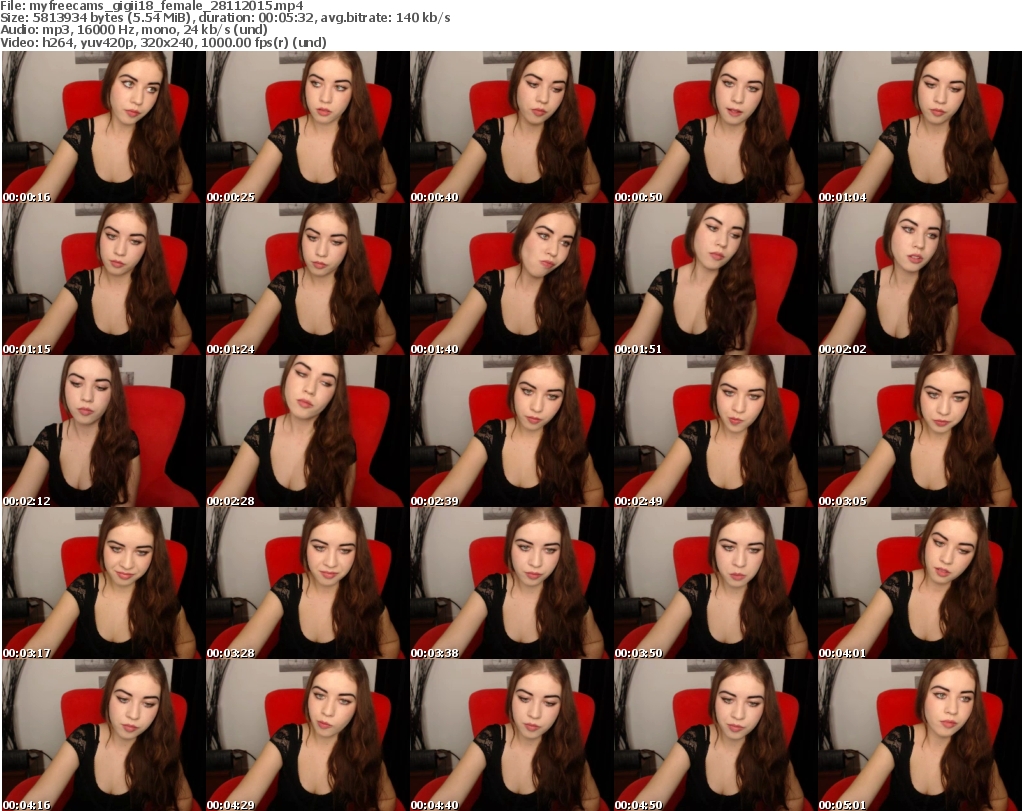Select the thumbnail frame stamped 00:00:40
Screen dimensions: 1024x811
(x=511, y=127)
